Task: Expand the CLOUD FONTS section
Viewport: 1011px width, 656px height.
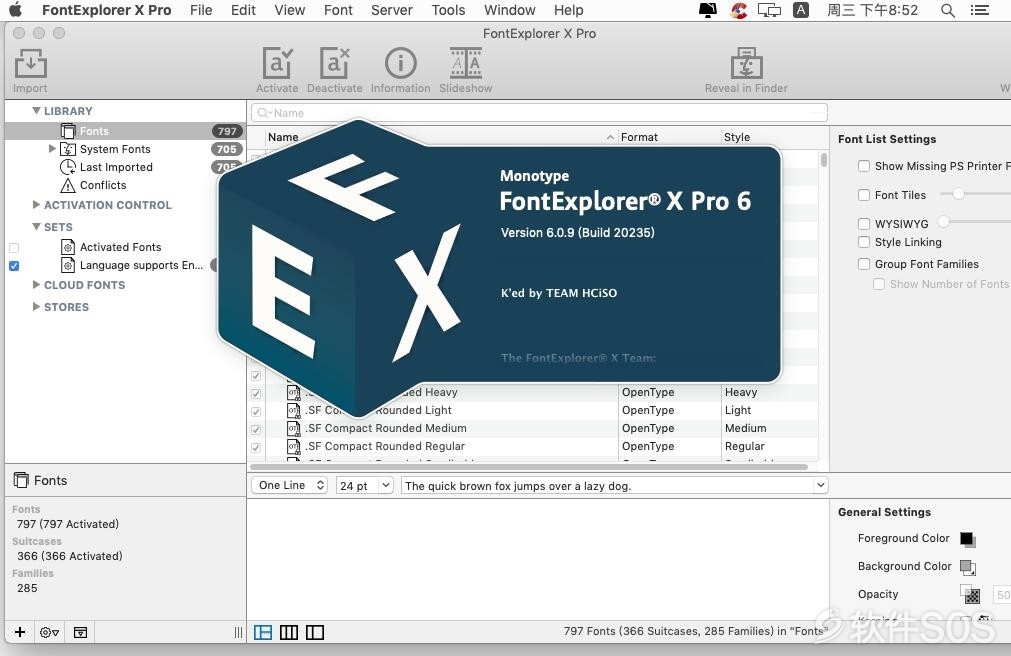Action: (37, 284)
